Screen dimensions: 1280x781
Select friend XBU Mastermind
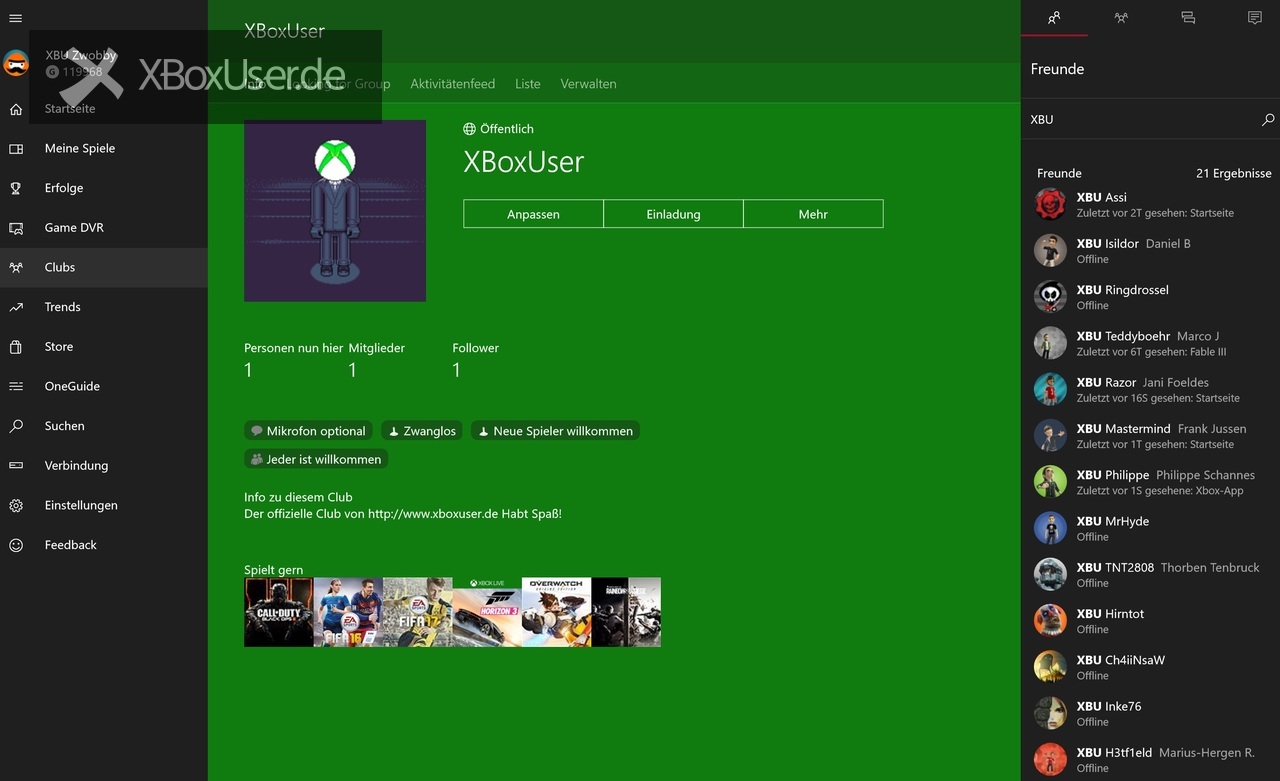[1150, 435]
